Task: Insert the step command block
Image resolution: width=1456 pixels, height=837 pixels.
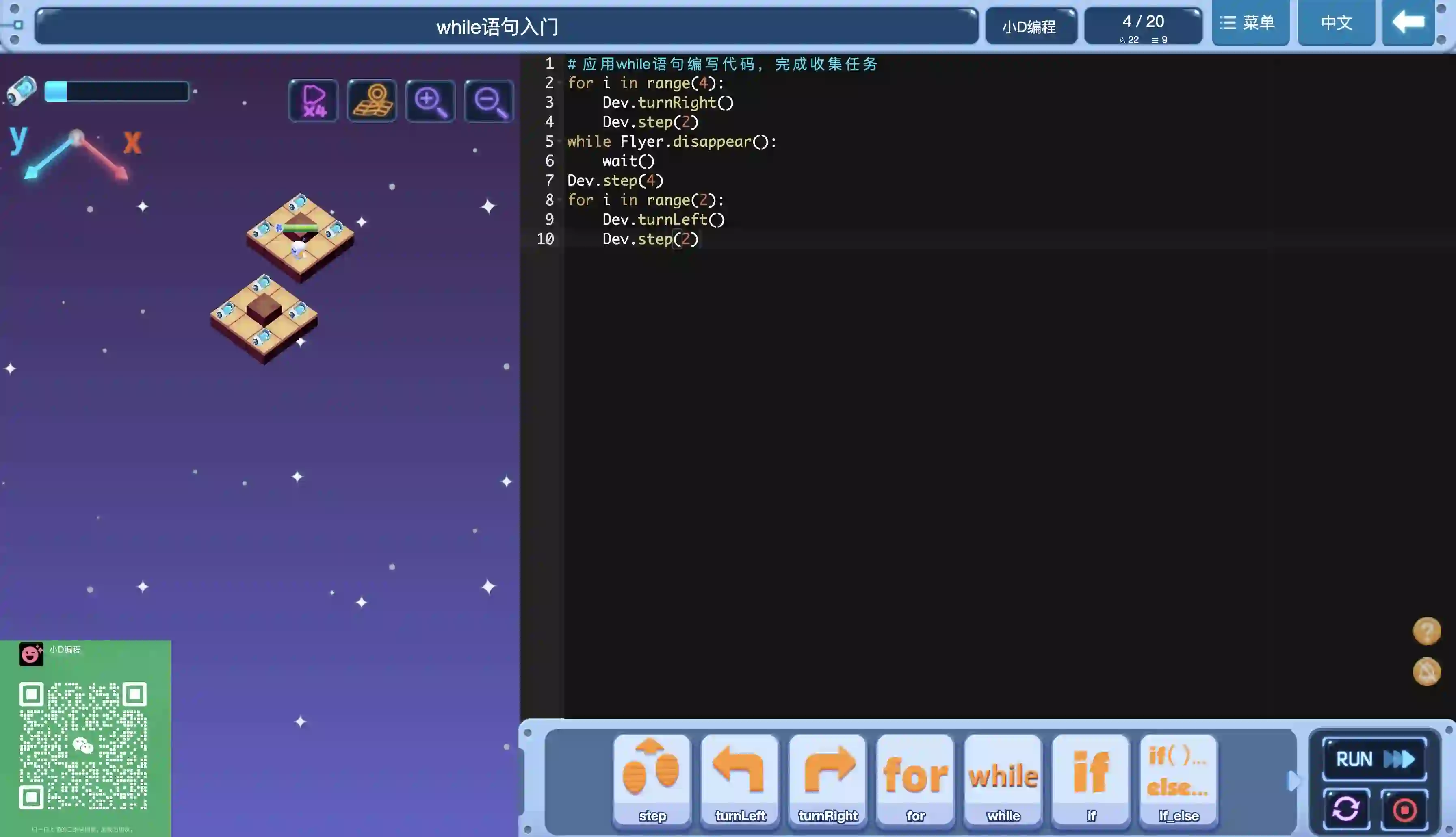Action: [652, 780]
